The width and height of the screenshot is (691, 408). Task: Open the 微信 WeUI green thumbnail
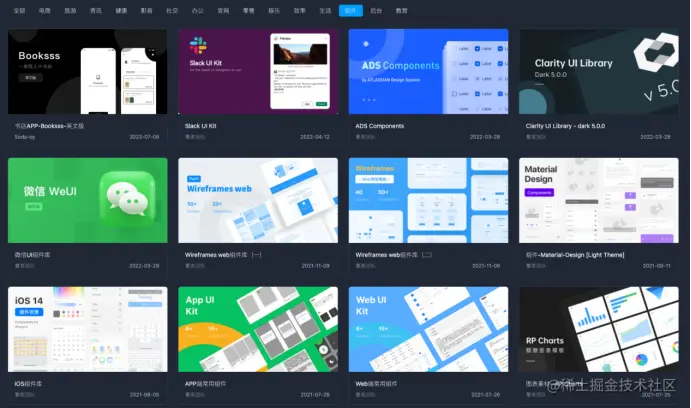(88, 200)
